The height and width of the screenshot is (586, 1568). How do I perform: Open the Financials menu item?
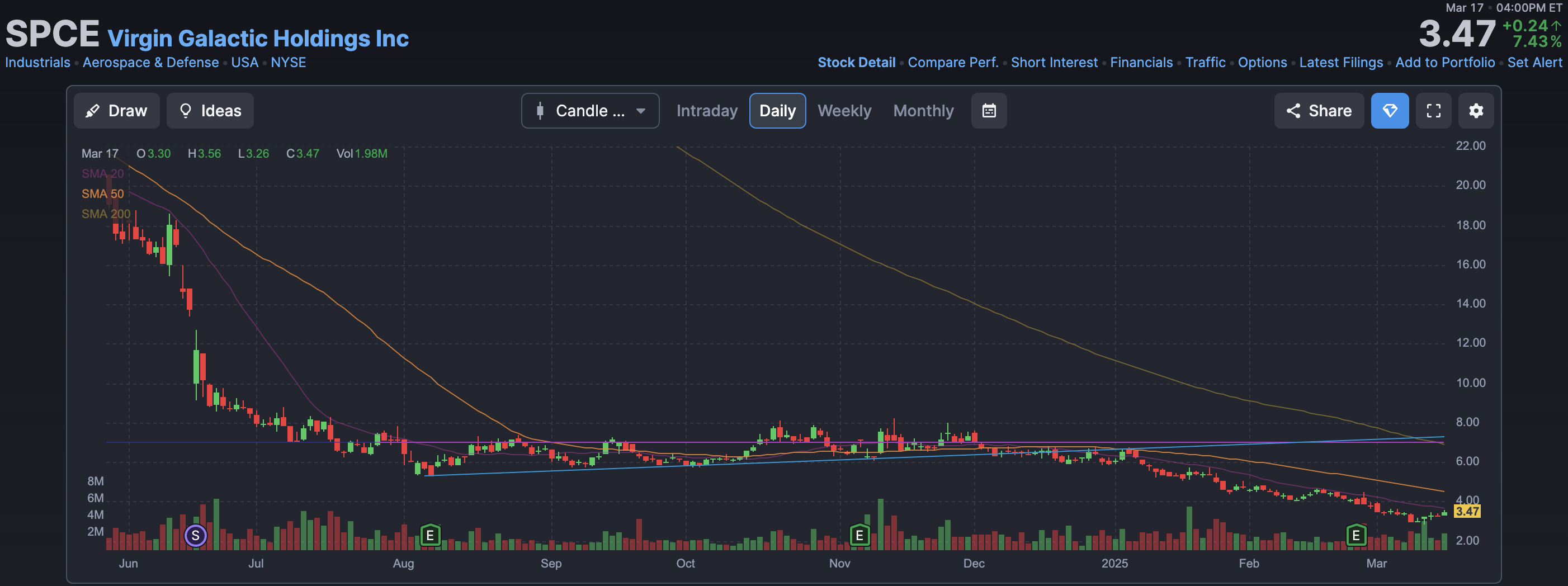click(x=1141, y=62)
